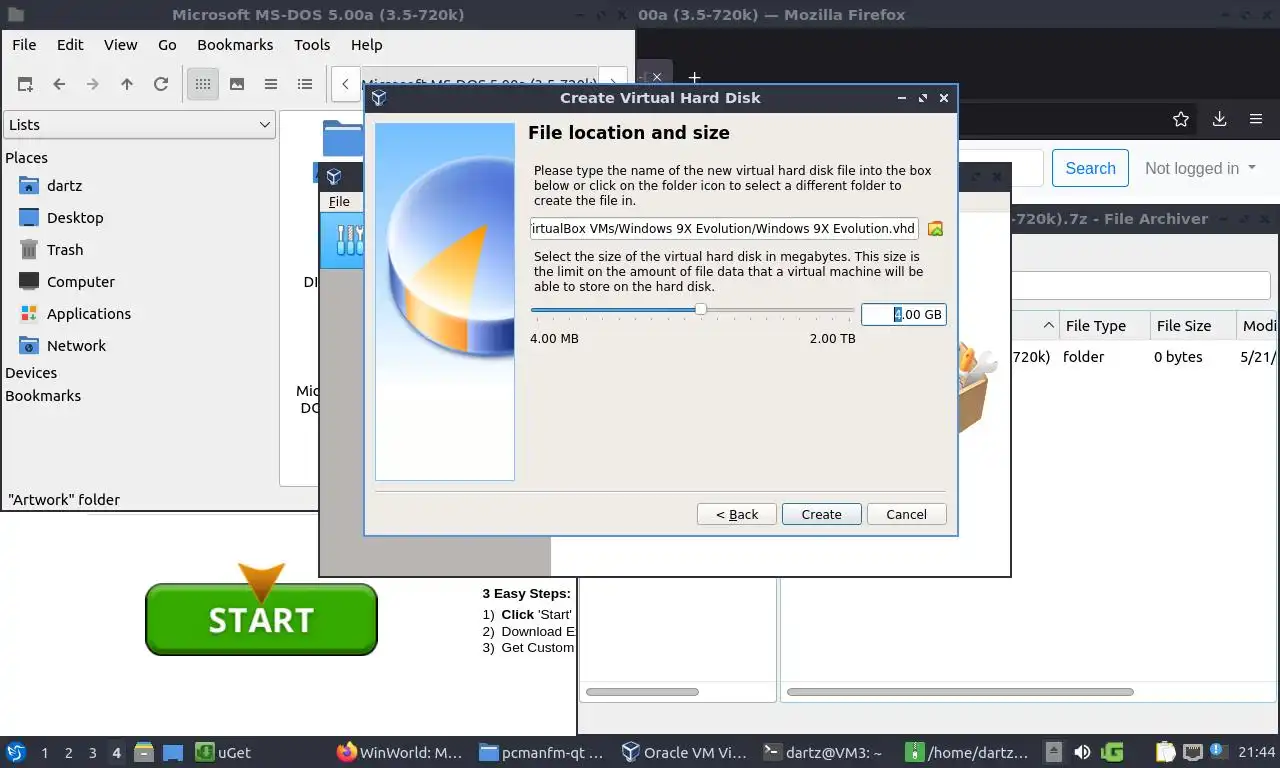Click the start menu icon in taskbar
Screen dimensions: 1280x768
(x=15, y=752)
